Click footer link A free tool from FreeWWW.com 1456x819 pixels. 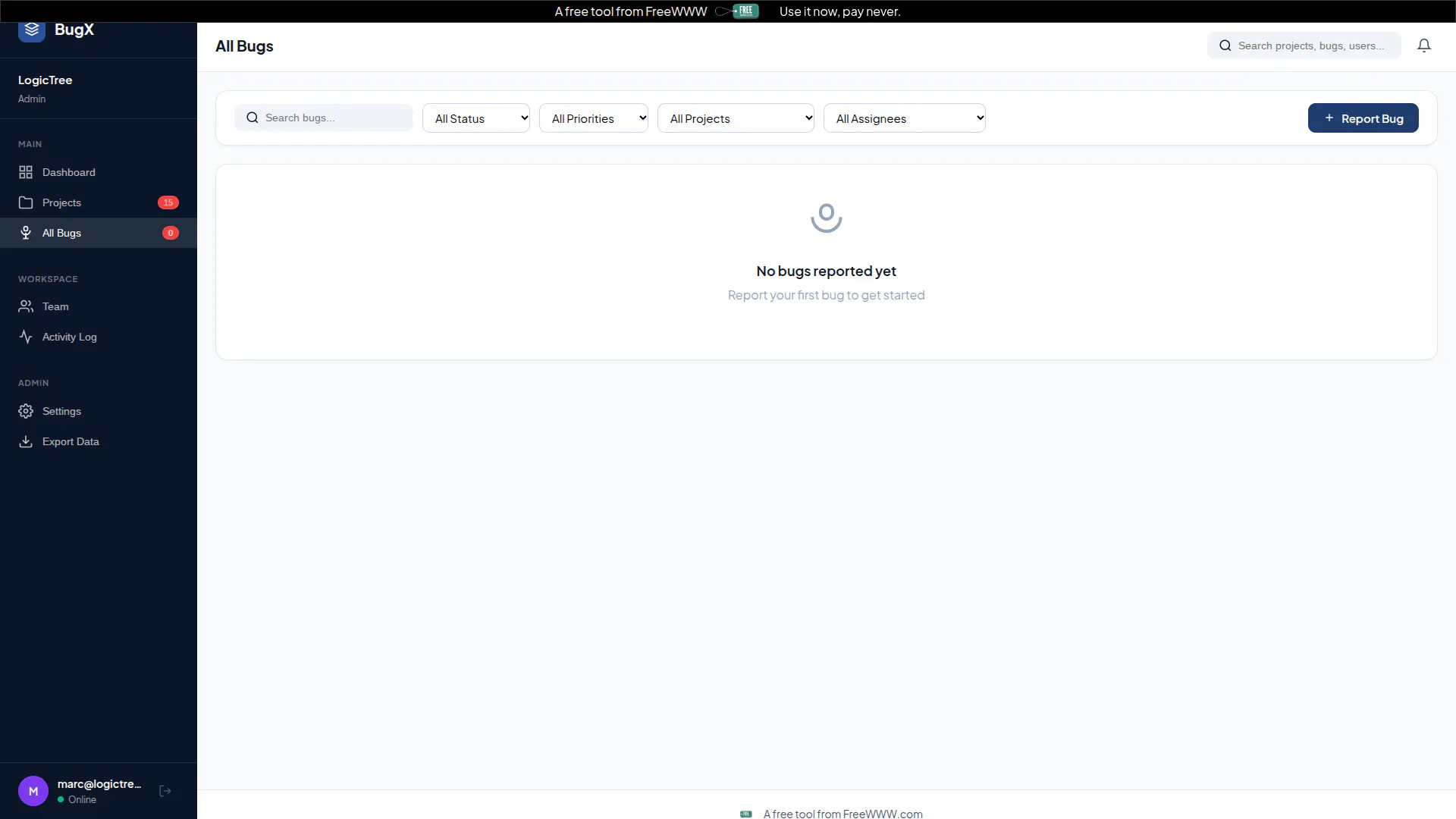[x=843, y=814]
